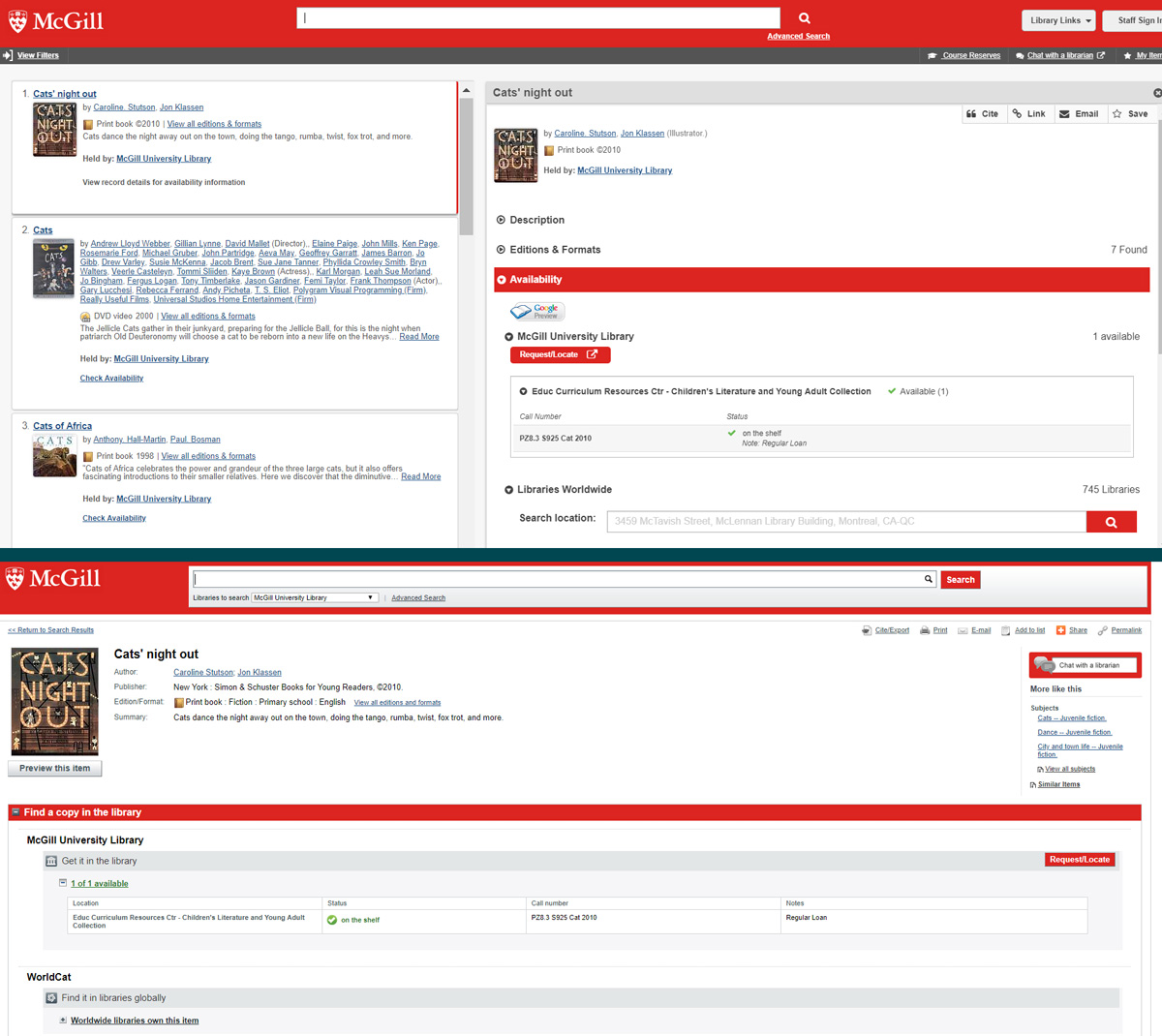Click Check Availability under the Cats DVD result

pos(111,379)
